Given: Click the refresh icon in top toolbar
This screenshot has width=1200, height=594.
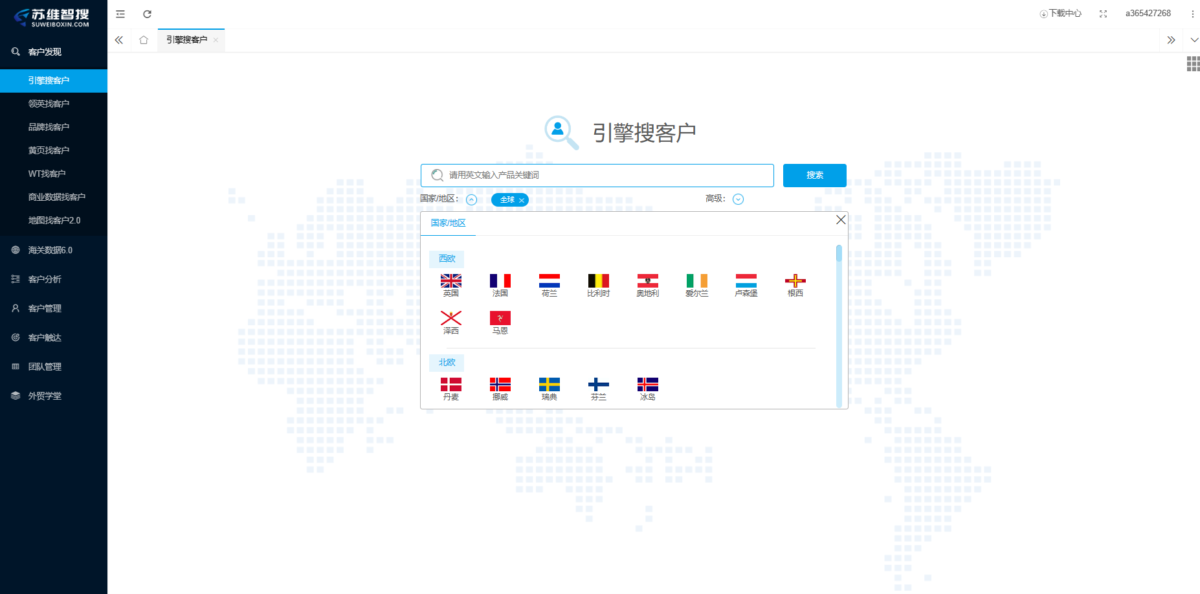Looking at the screenshot, I should 147,14.
